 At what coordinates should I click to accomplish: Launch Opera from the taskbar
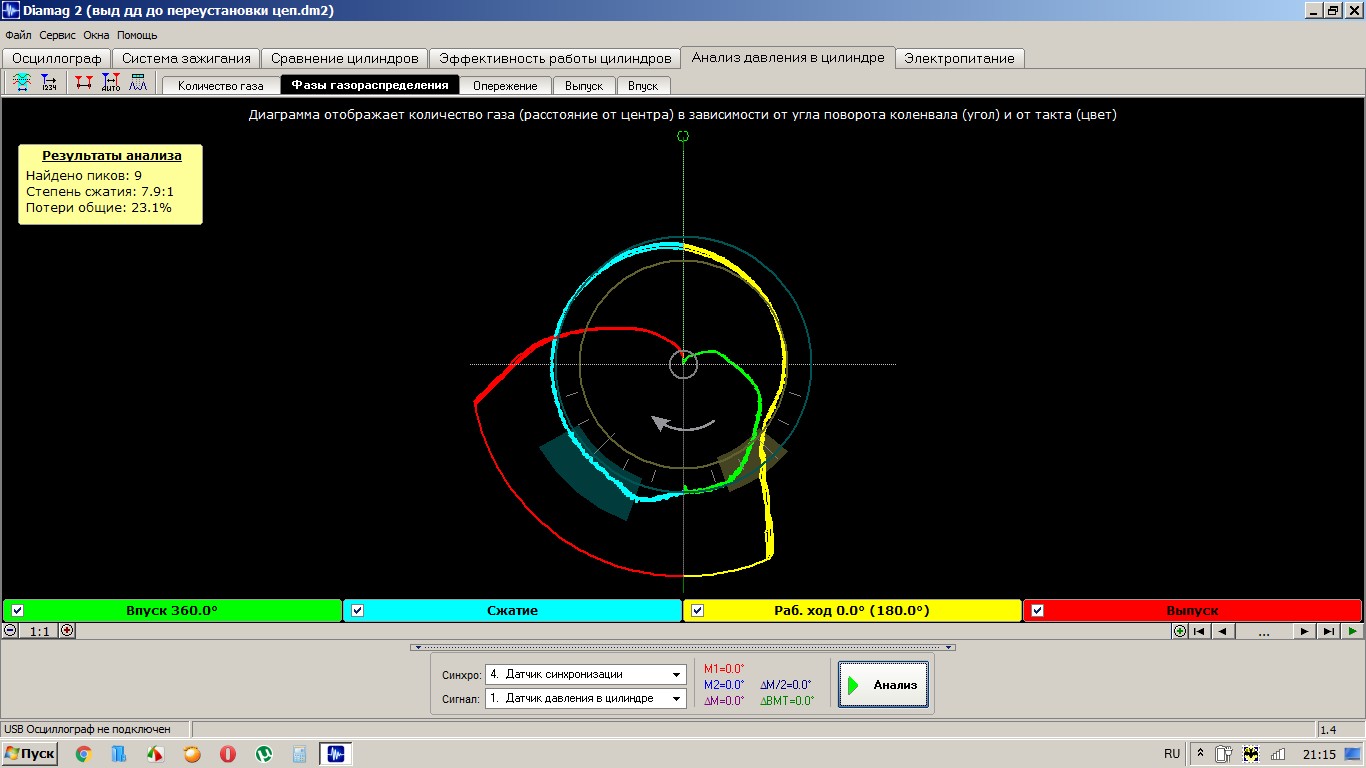click(228, 754)
